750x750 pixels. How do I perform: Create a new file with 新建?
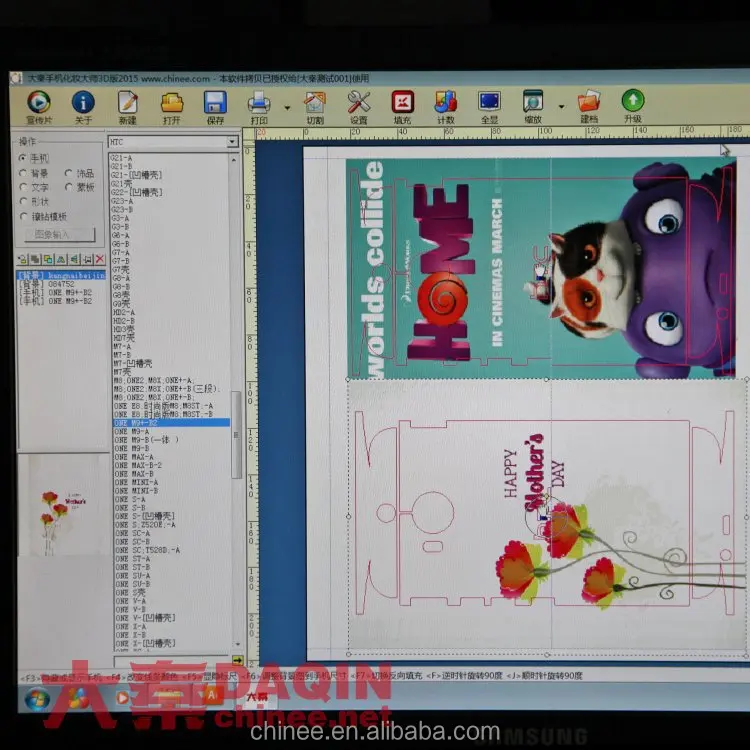pos(127,107)
